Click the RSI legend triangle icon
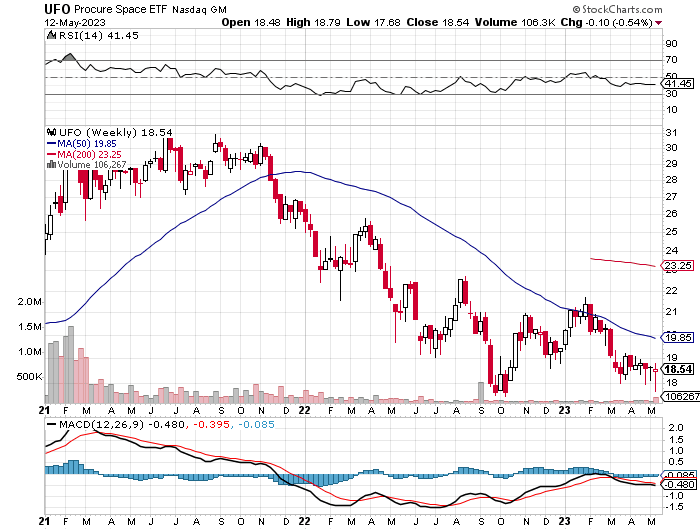Screen dimensions: 700x530 click(x=52, y=35)
